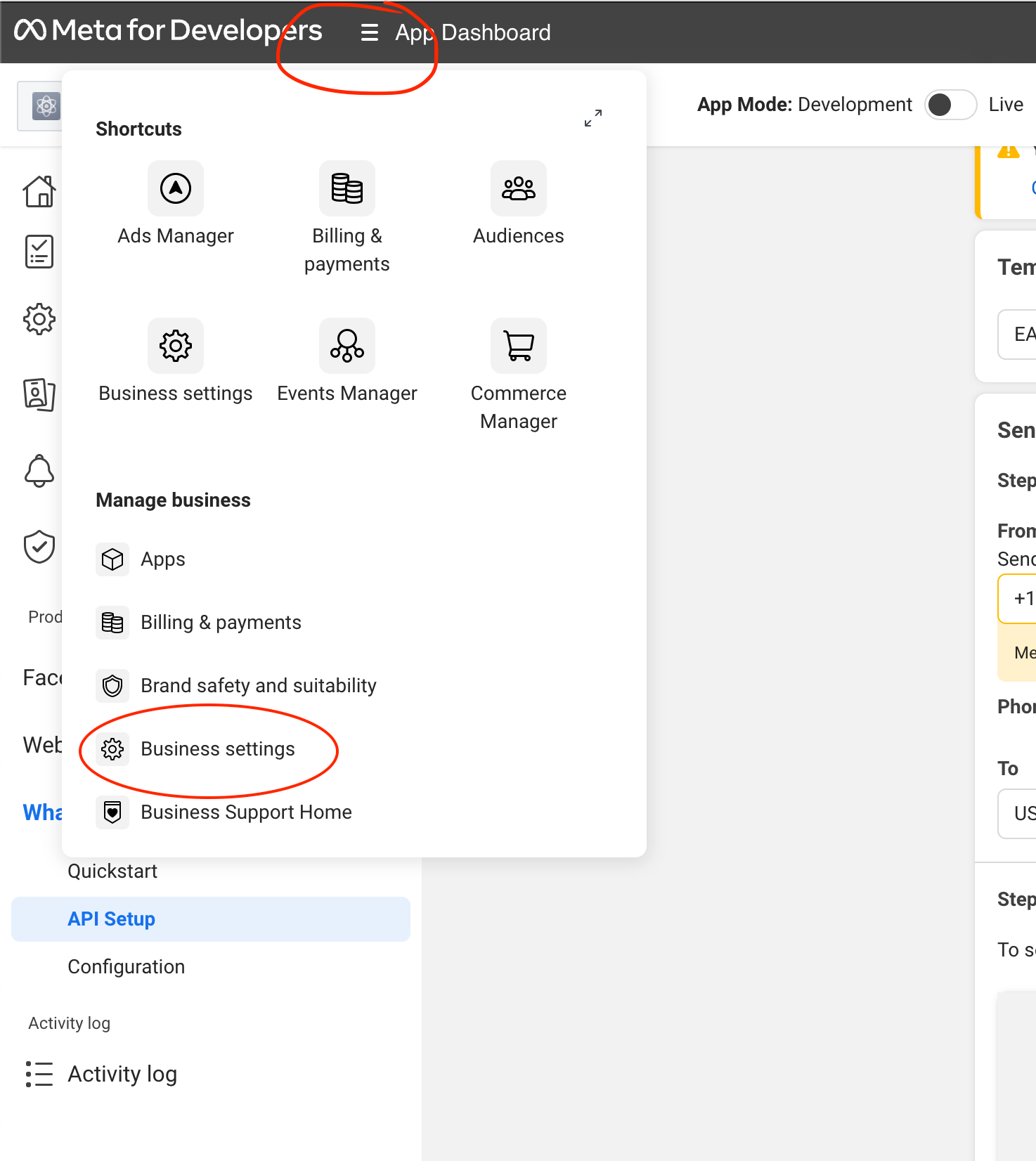Click the Business Support Home heart-shield icon
The image size is (1036, 1161).
click(x=112, y=812)
